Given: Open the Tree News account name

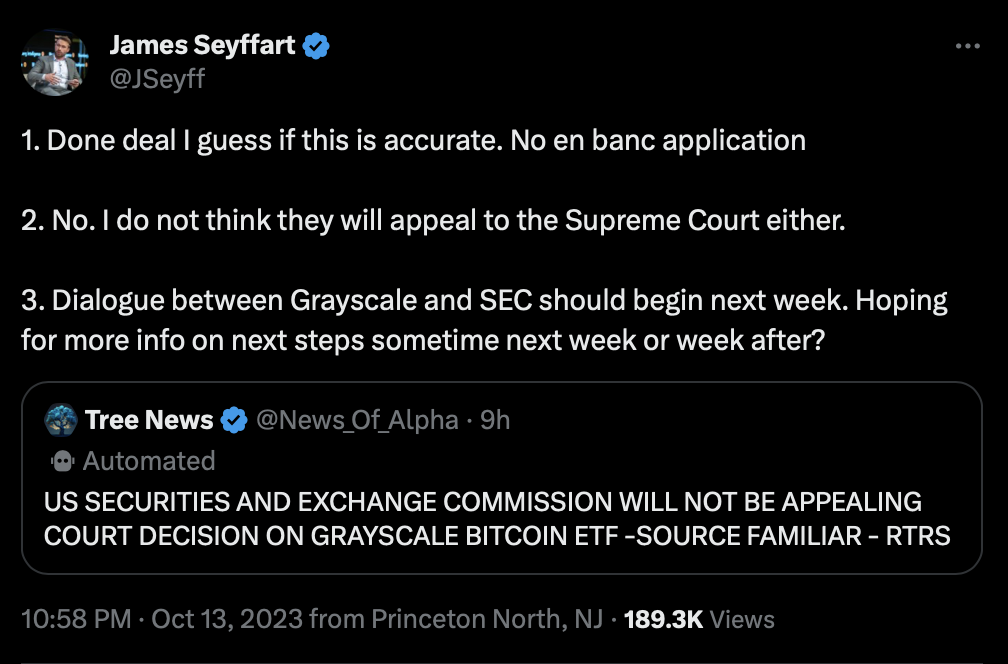Looking at the screenshot, I should pos(149,420).
